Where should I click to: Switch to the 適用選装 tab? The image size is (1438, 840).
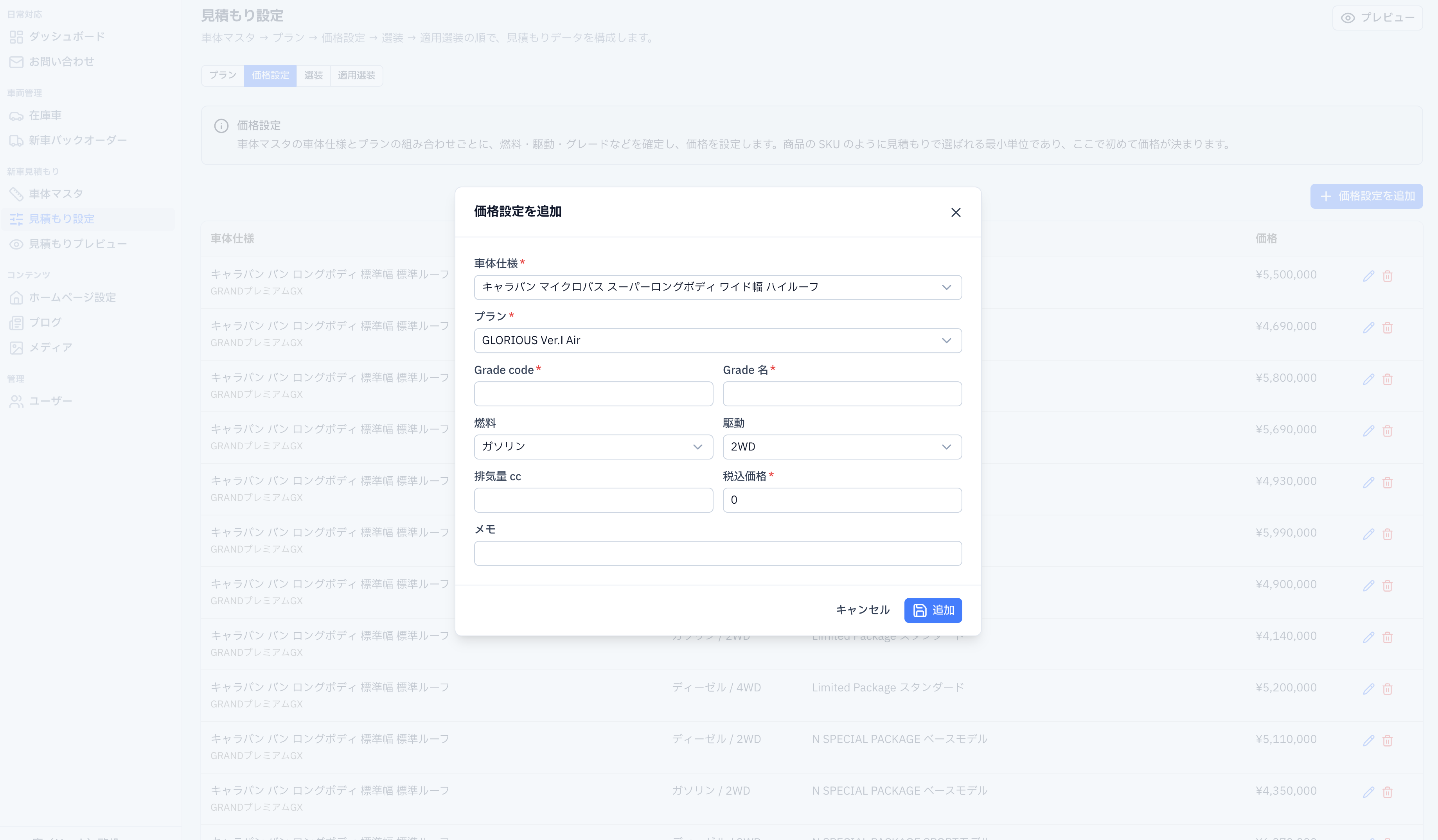[356, 75]
